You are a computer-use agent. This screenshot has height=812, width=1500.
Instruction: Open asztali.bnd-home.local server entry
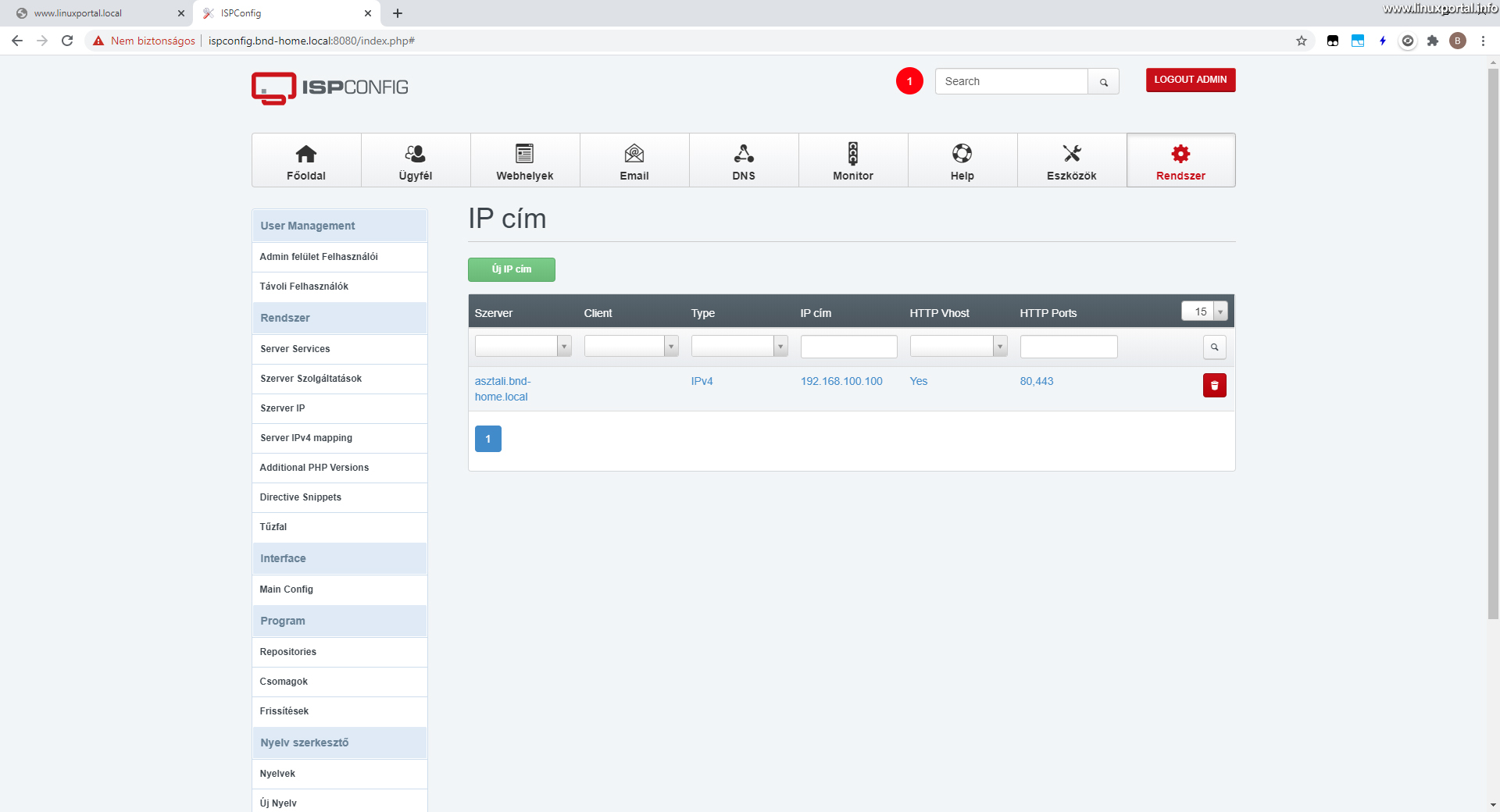pos(503,389)
